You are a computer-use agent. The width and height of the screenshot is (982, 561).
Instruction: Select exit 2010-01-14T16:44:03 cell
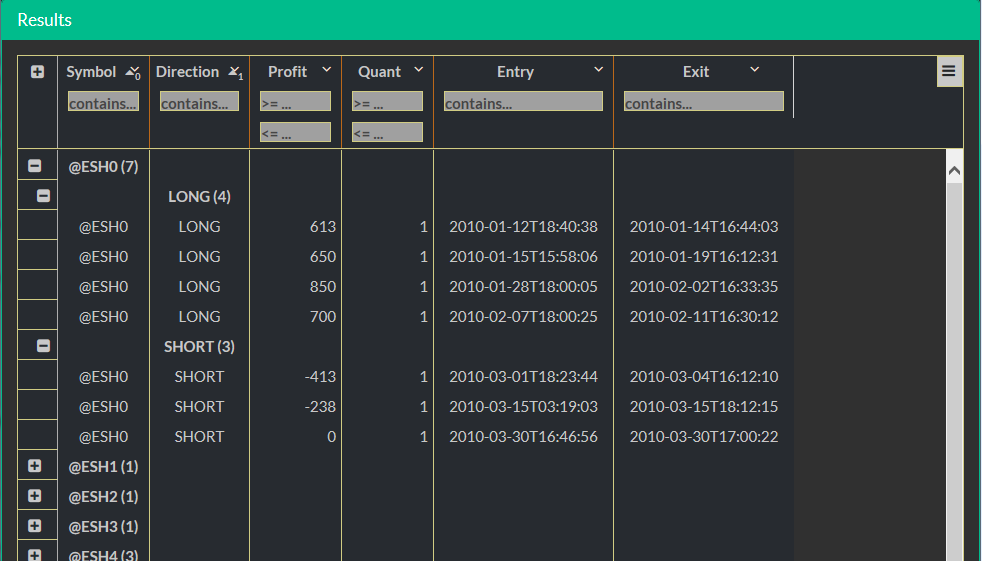click(x=704, y=227)
